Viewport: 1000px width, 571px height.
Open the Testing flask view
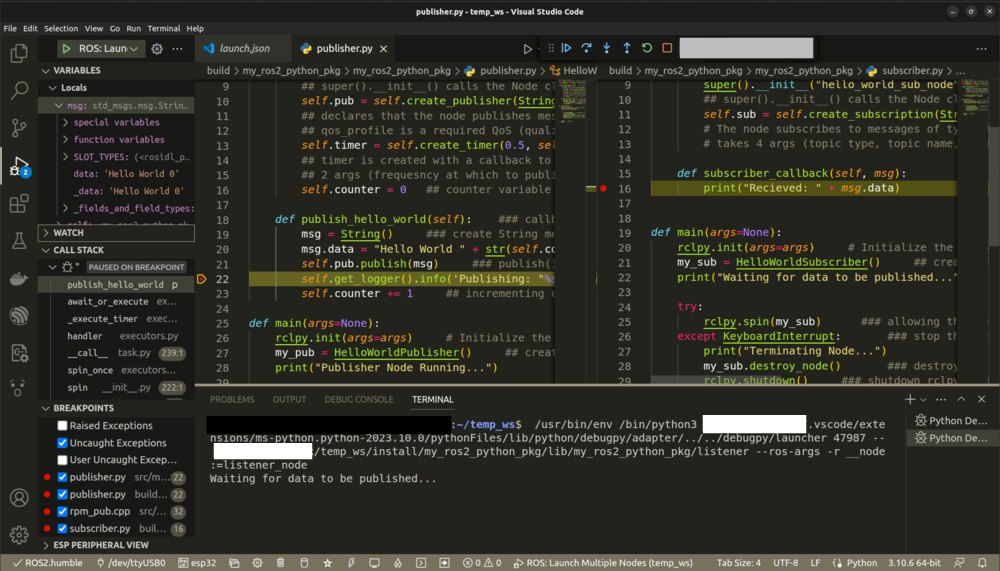19,241
